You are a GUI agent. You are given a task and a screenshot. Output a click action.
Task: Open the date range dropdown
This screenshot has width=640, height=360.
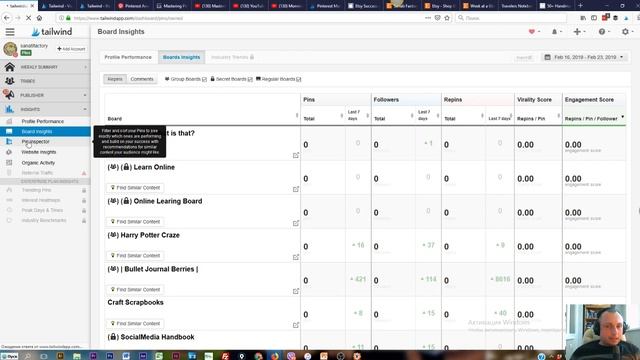[x=584, y=57]
